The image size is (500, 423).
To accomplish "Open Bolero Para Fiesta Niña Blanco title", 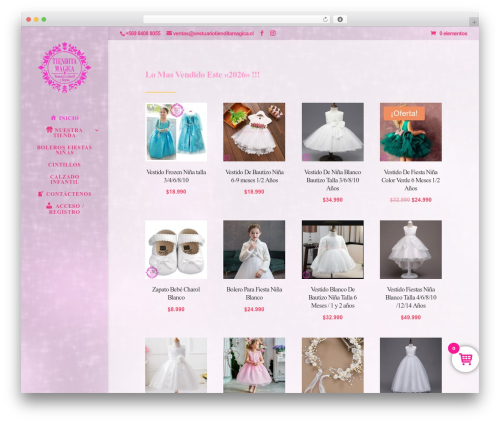I will click(254, 293).
